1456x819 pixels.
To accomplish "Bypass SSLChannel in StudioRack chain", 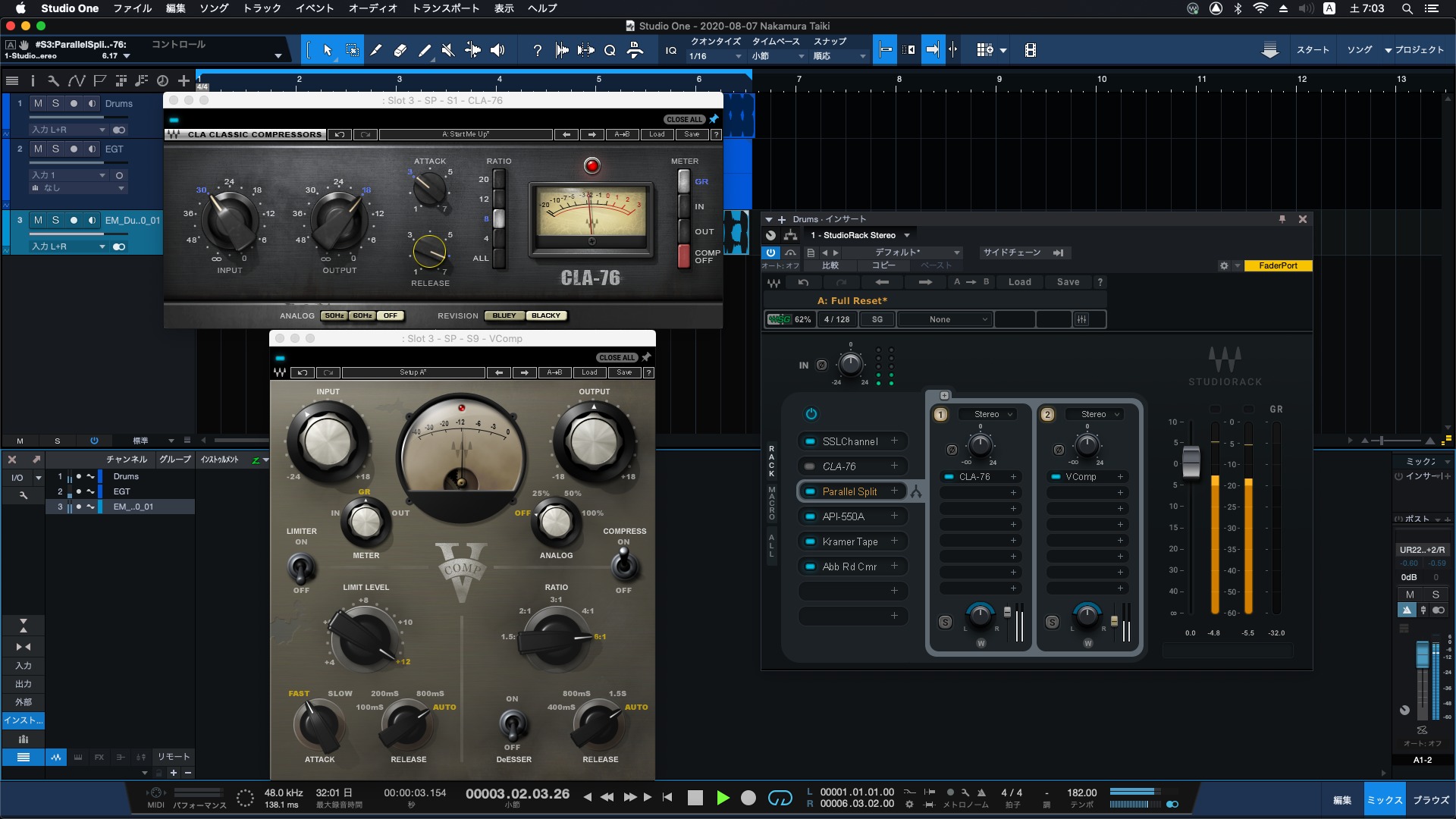I will [810, 441].
